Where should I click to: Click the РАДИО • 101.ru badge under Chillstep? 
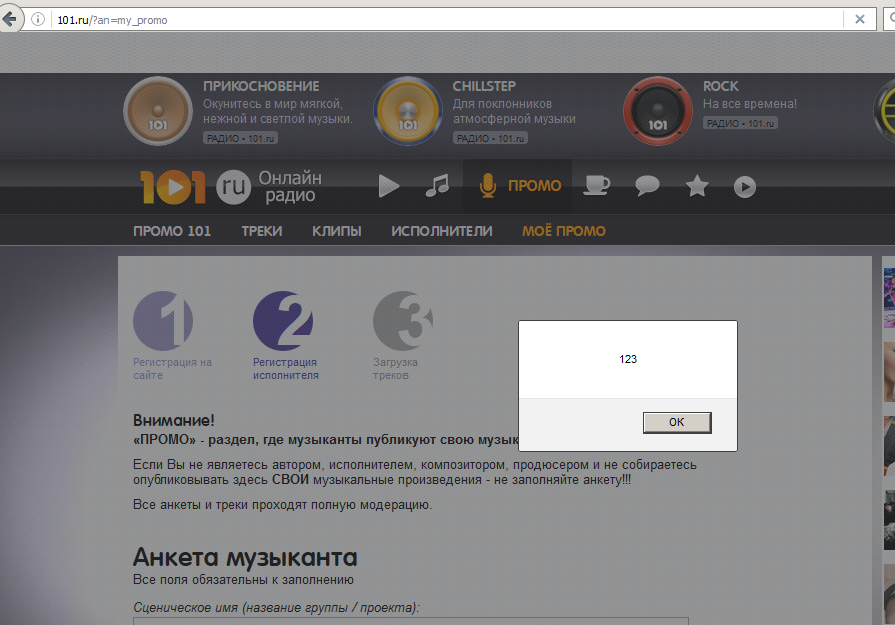[x=490, y=138]
